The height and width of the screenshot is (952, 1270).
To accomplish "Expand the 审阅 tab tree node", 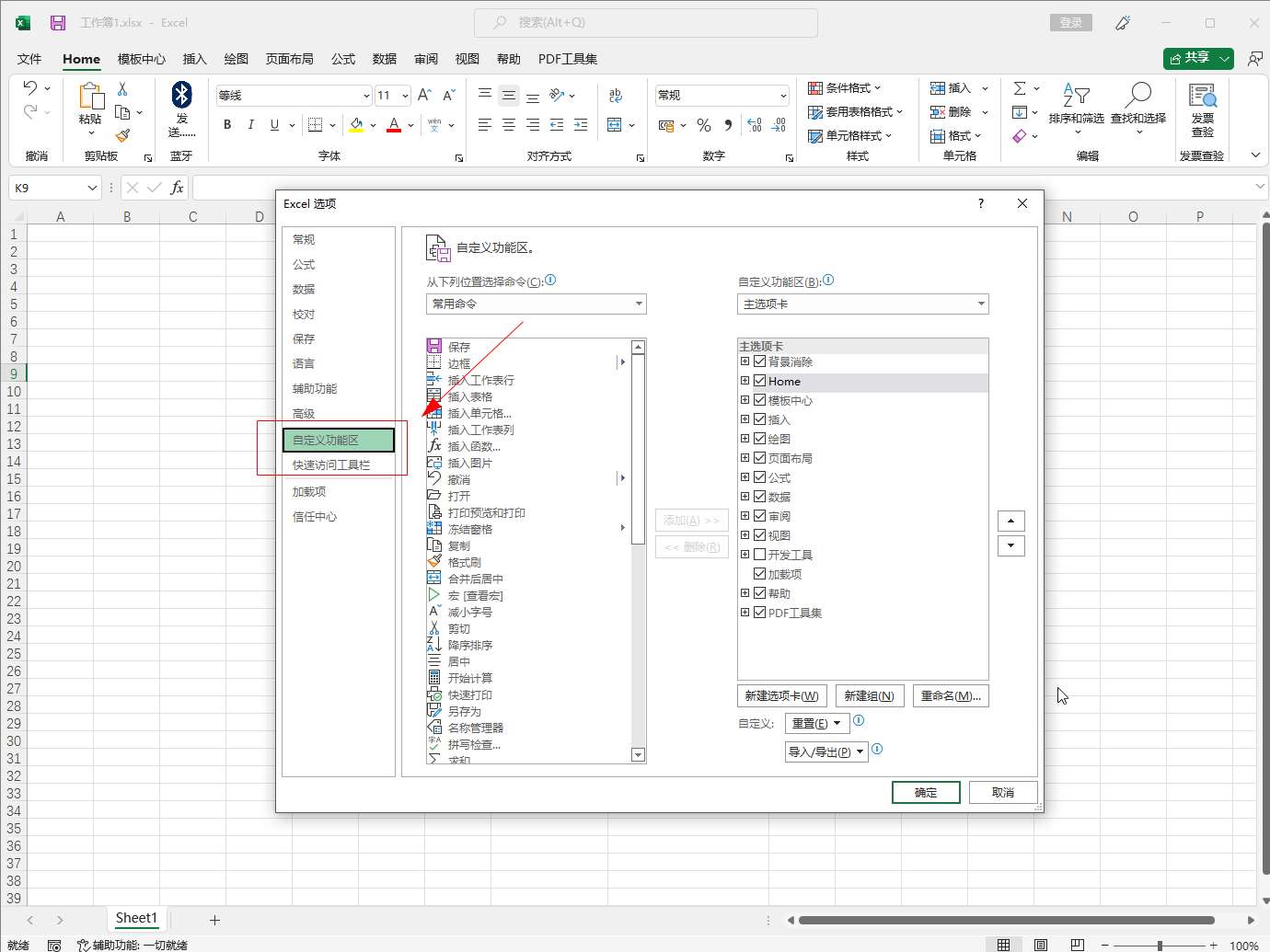I will 745,516.
